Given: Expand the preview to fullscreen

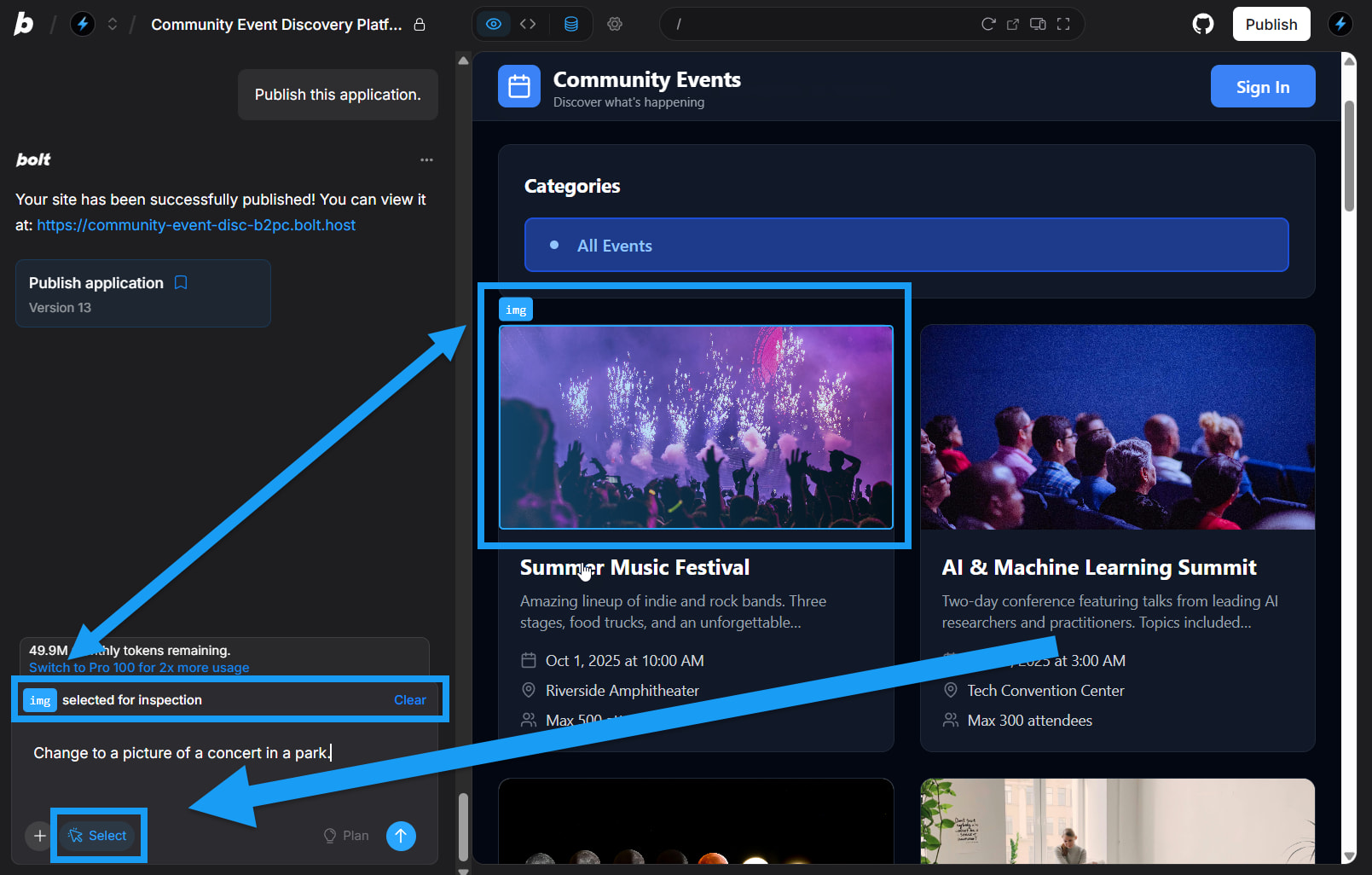Looking at the screenshot, I should click(1062, 24).
